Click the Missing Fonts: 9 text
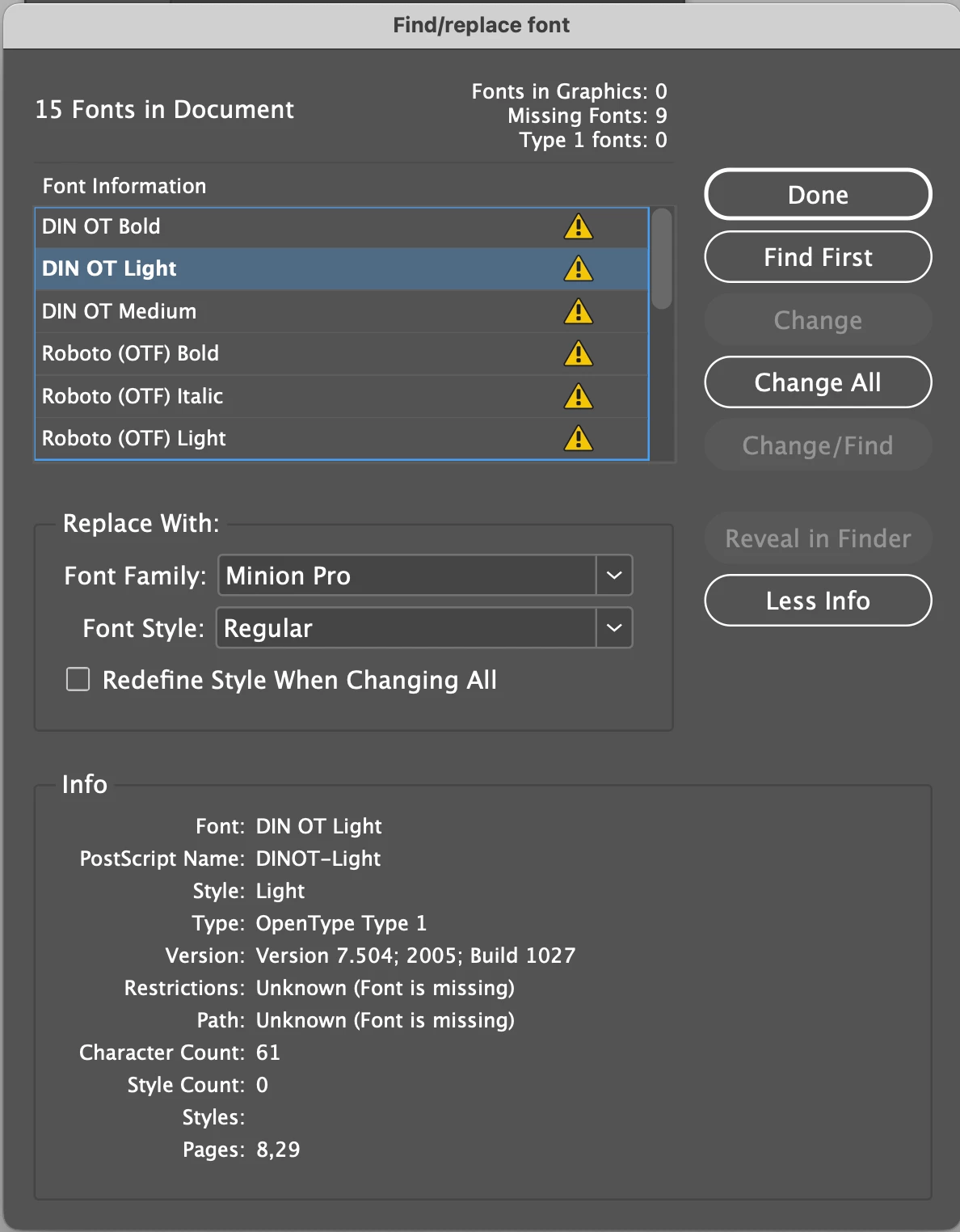The height and width of the screenshot is (1232, 960). pos(587,116)
